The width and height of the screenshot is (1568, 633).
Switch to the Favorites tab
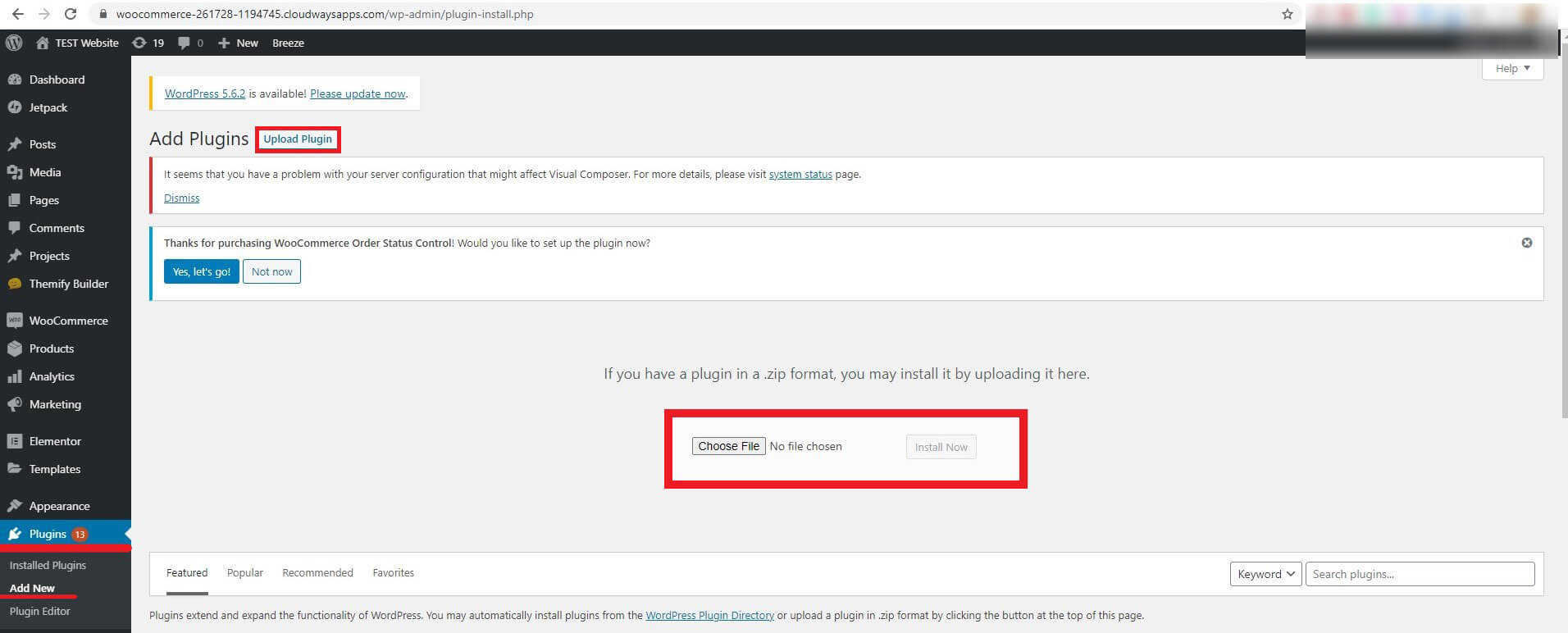tap(393, 572)
